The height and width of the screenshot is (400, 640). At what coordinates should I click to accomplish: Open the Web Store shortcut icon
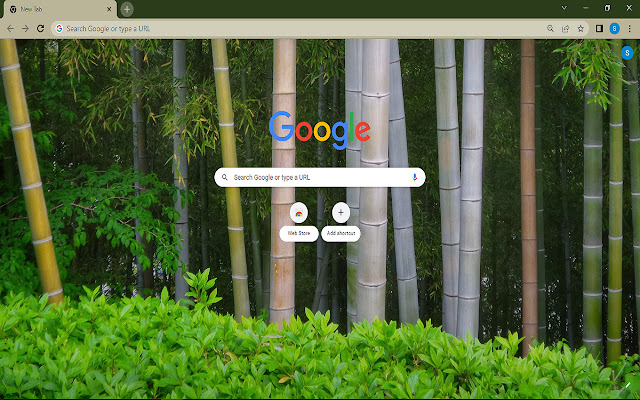299,213
